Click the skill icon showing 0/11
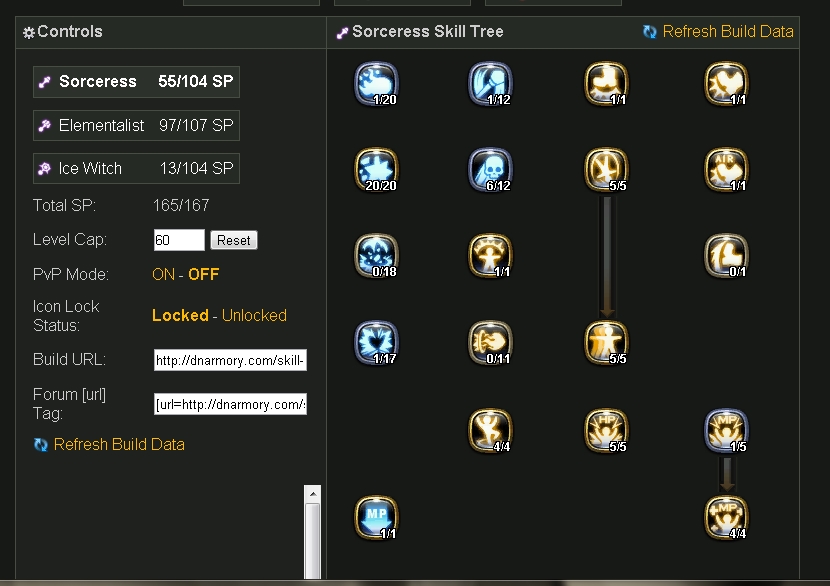 coord(491,342)
